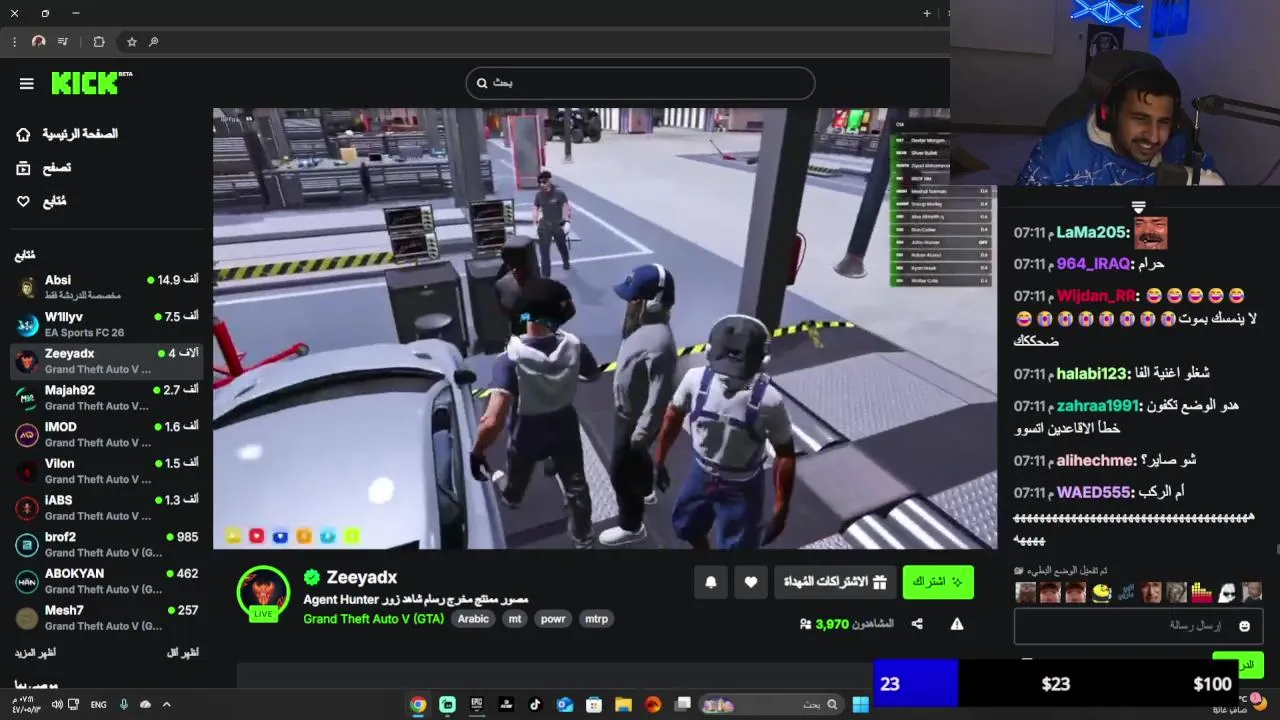Collapse followed list with show less

[x=182, y=652]
